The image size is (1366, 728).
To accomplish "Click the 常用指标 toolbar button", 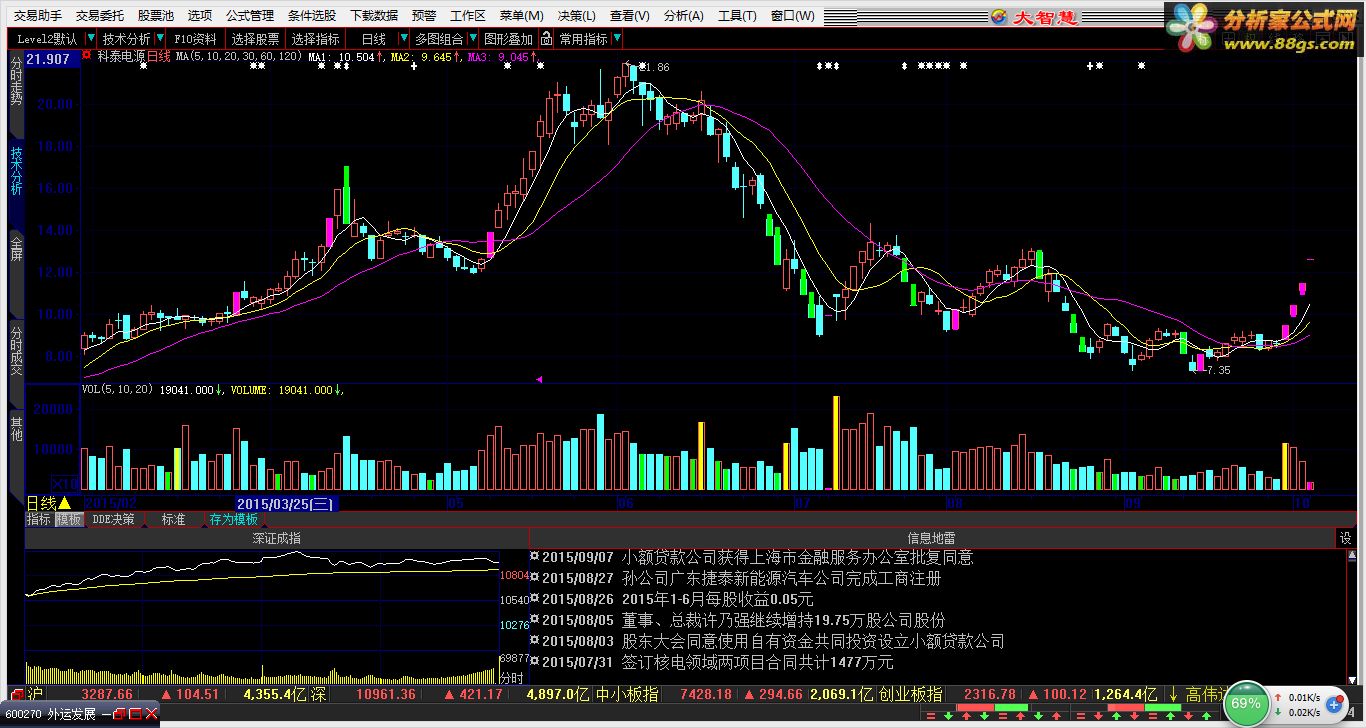I will [583, 39].
